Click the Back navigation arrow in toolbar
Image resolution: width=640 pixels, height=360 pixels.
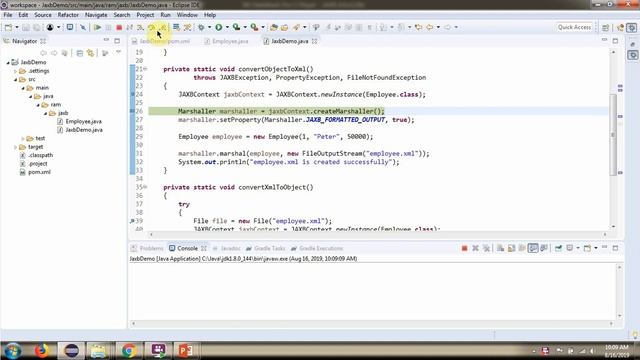pos(429,27)
